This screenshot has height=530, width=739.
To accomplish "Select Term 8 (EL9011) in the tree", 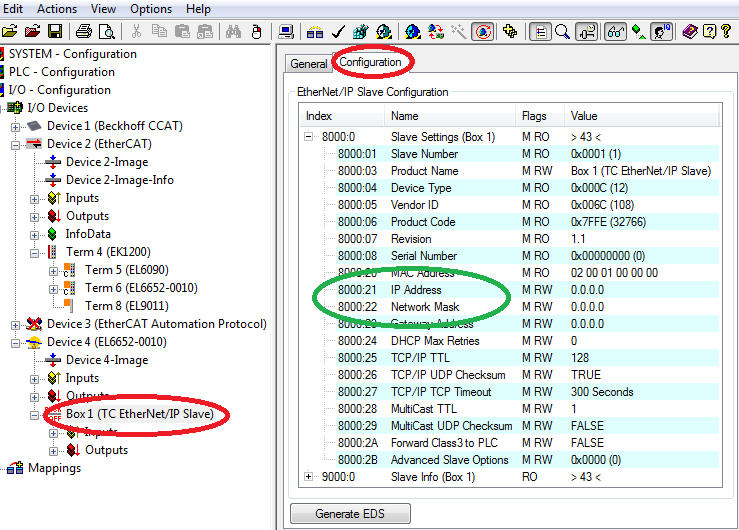I will pyautogui.click(x=127, y=306).
